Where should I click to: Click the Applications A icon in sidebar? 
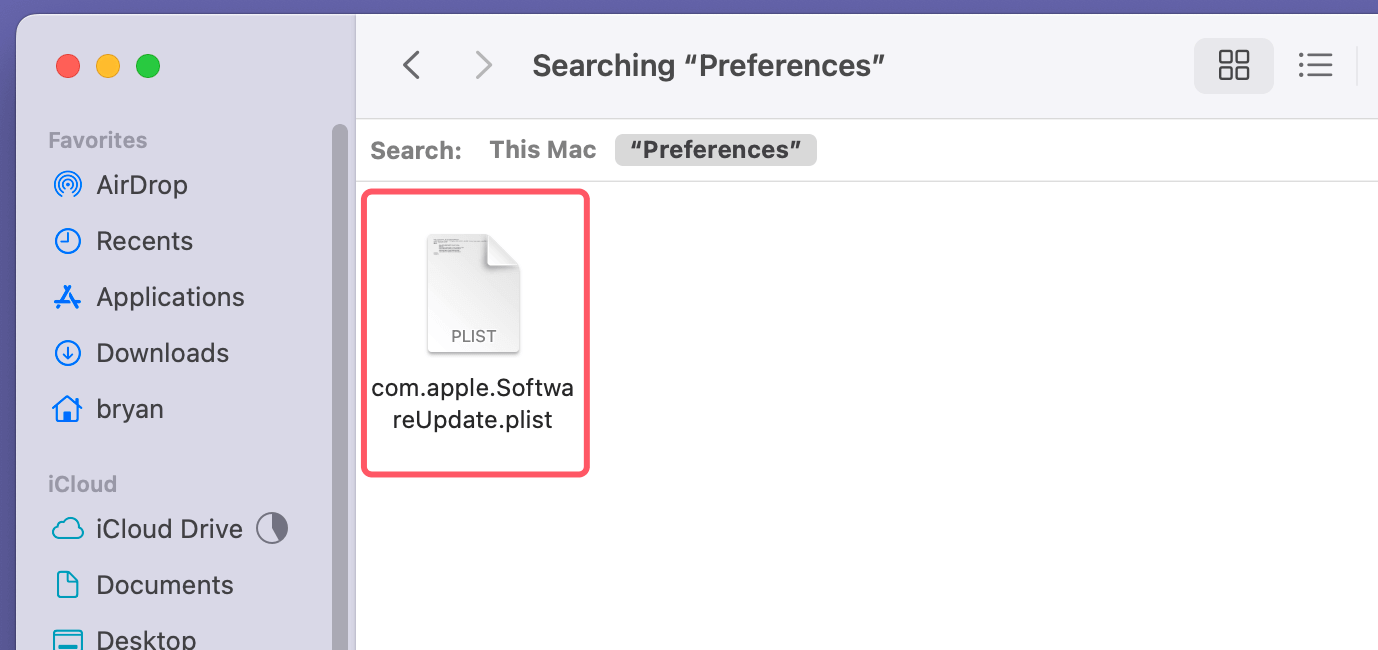pyautogui.click(x=67, y=296)
